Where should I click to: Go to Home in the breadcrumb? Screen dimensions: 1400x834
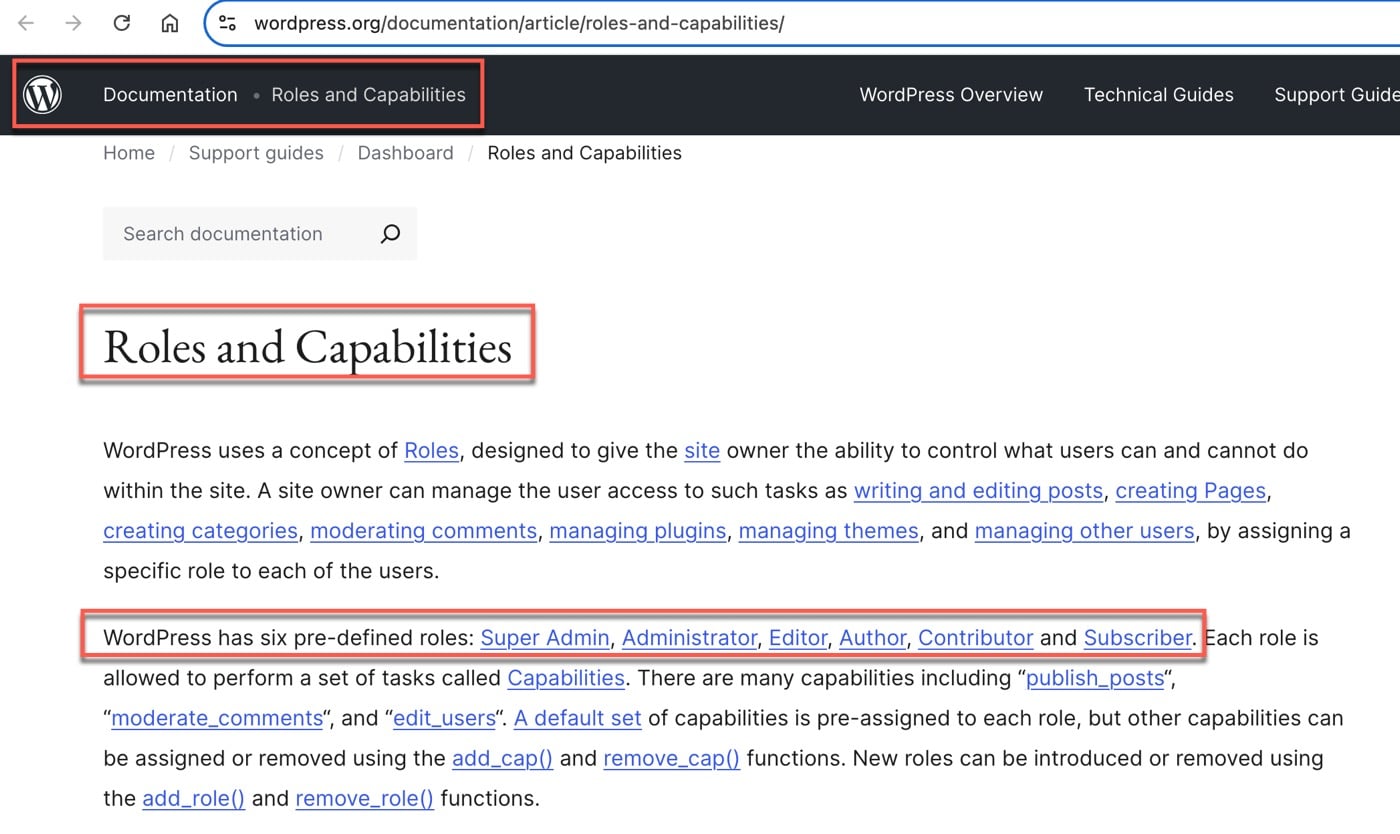coord(129,153)
